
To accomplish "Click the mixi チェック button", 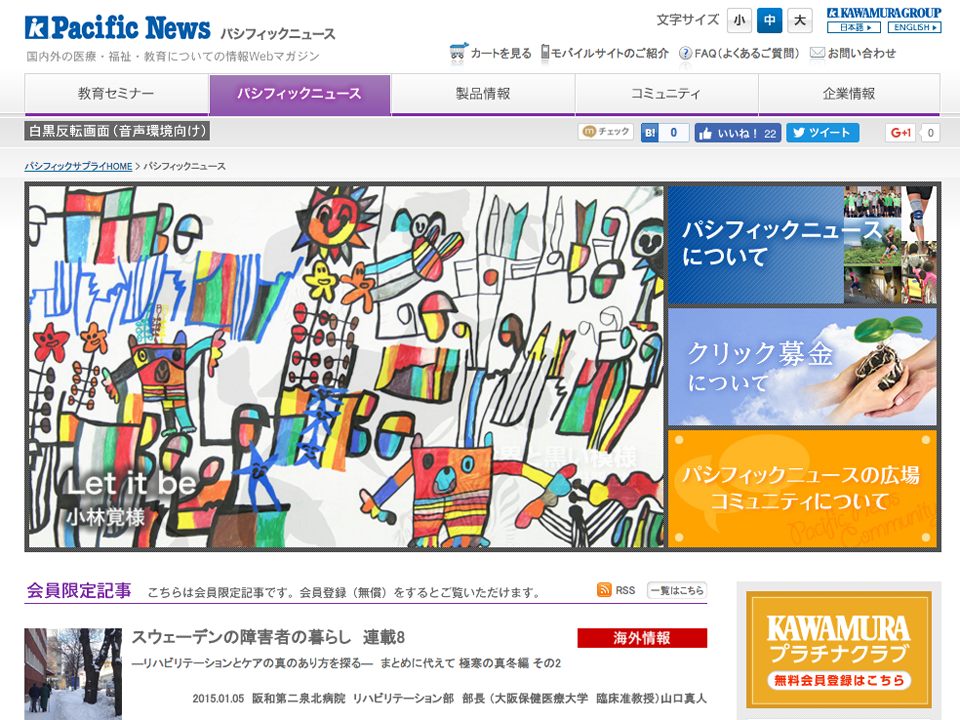I will 606,132.
